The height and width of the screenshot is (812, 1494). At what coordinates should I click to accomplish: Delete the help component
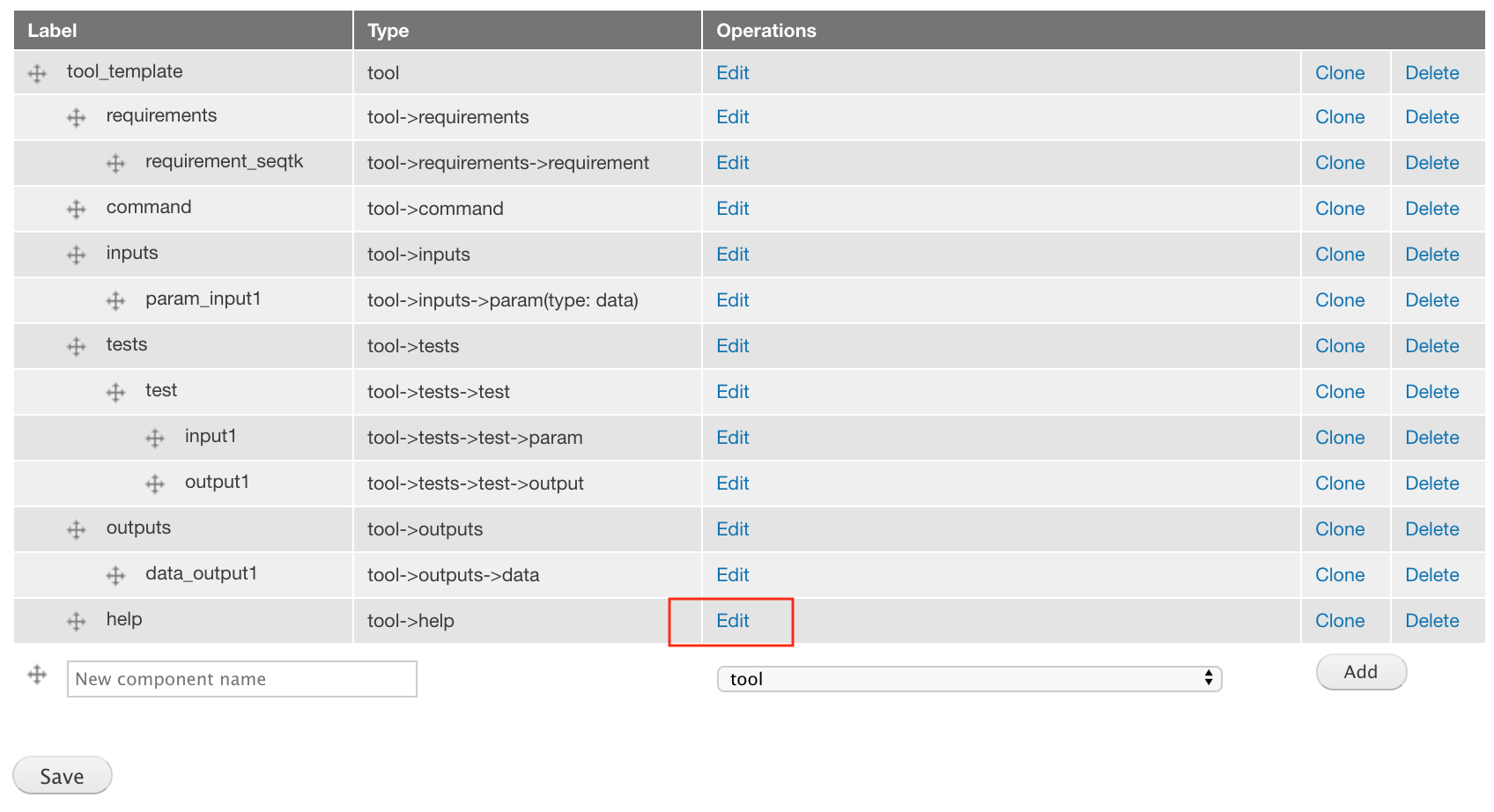click(x=1432, y=621)
